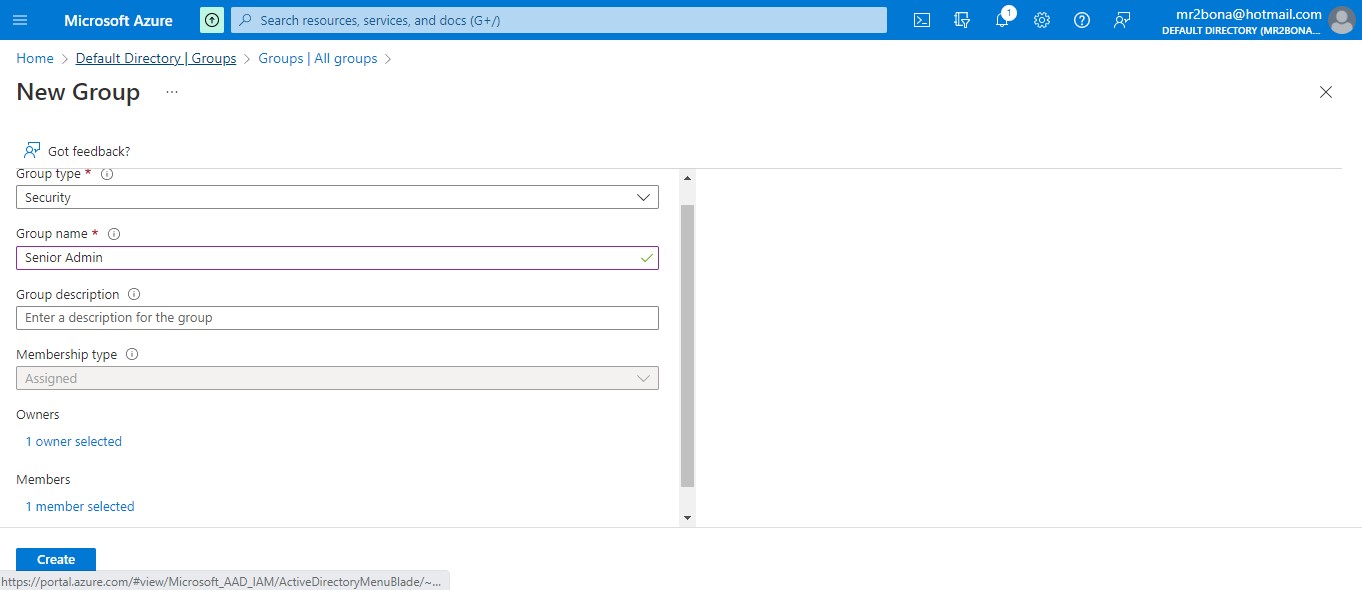Open the portal hamburger menu
This screenshot has height=590, width=1362.
tap(20, 20)
